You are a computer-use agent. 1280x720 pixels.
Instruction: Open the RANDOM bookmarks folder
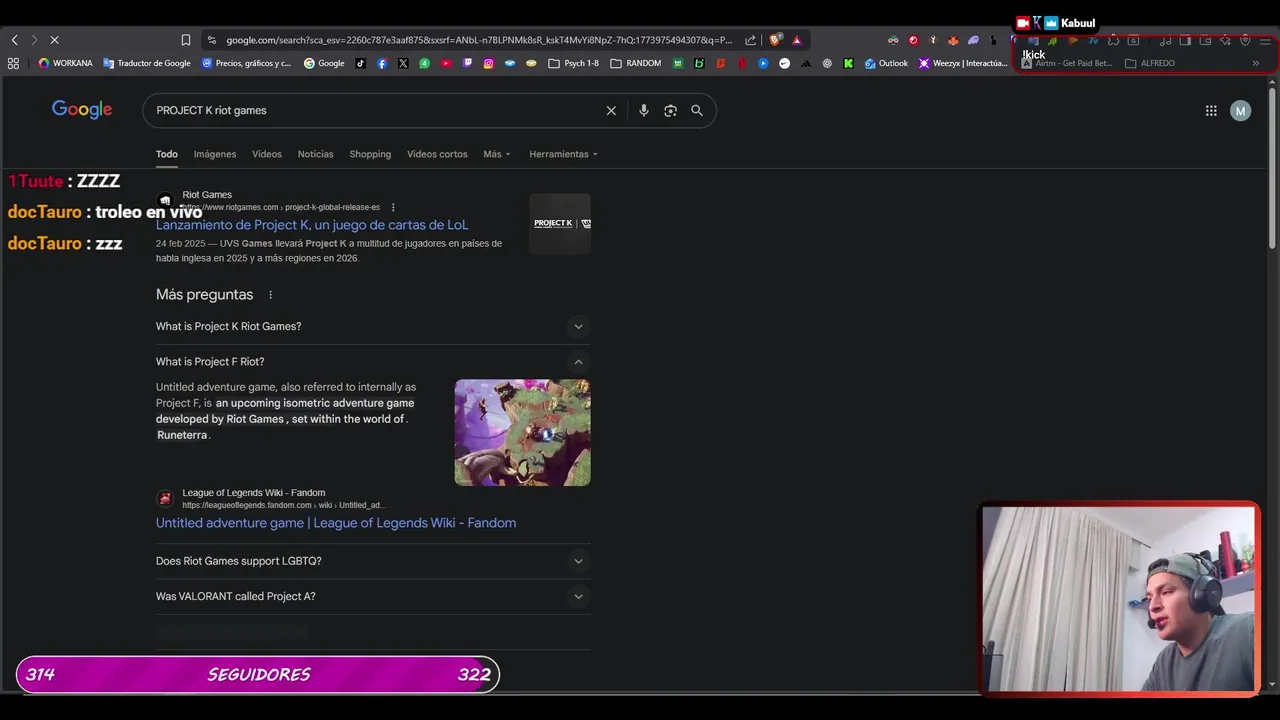(635, 63)
